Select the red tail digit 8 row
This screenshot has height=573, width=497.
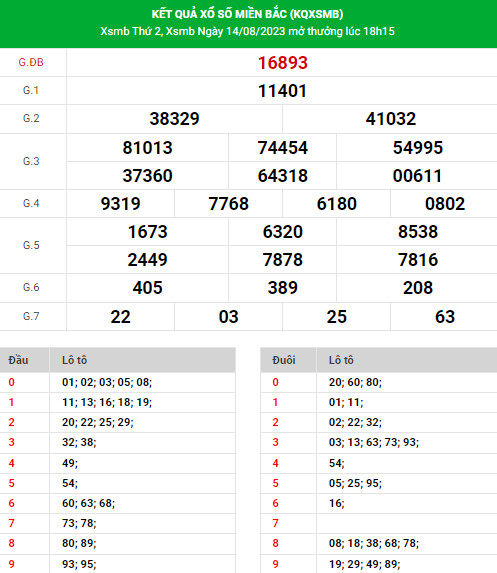tap(379, 543)
